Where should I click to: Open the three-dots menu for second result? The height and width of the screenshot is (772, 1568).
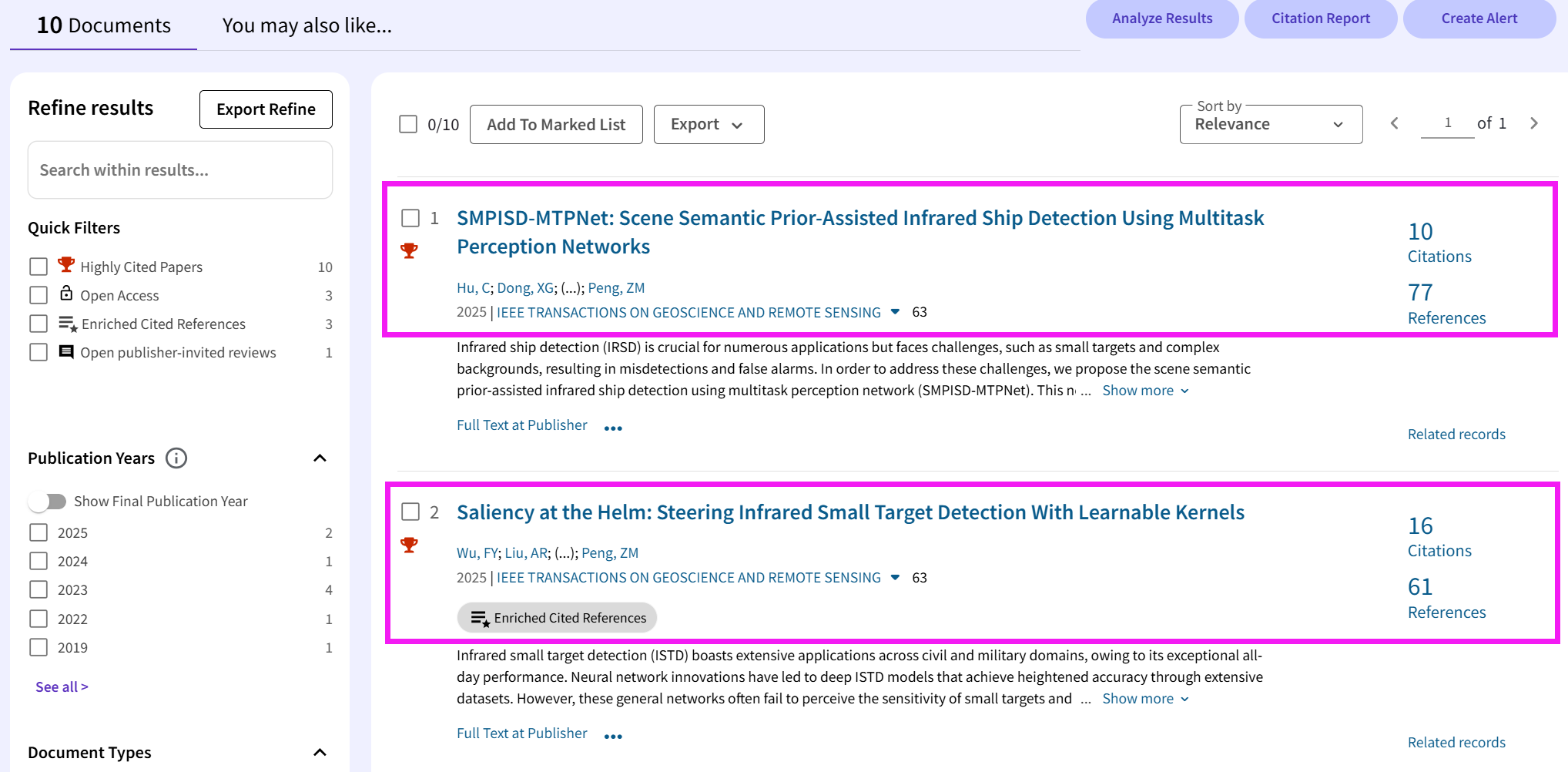pos(613,737)
